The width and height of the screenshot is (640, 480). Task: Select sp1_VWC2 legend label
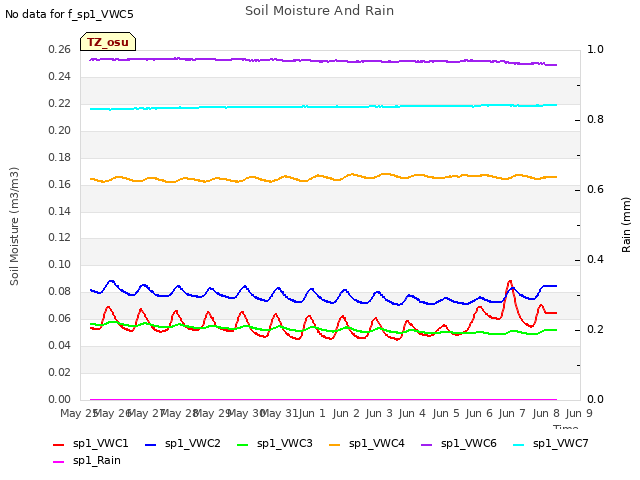pyautogui.click(x=193, y=444)
